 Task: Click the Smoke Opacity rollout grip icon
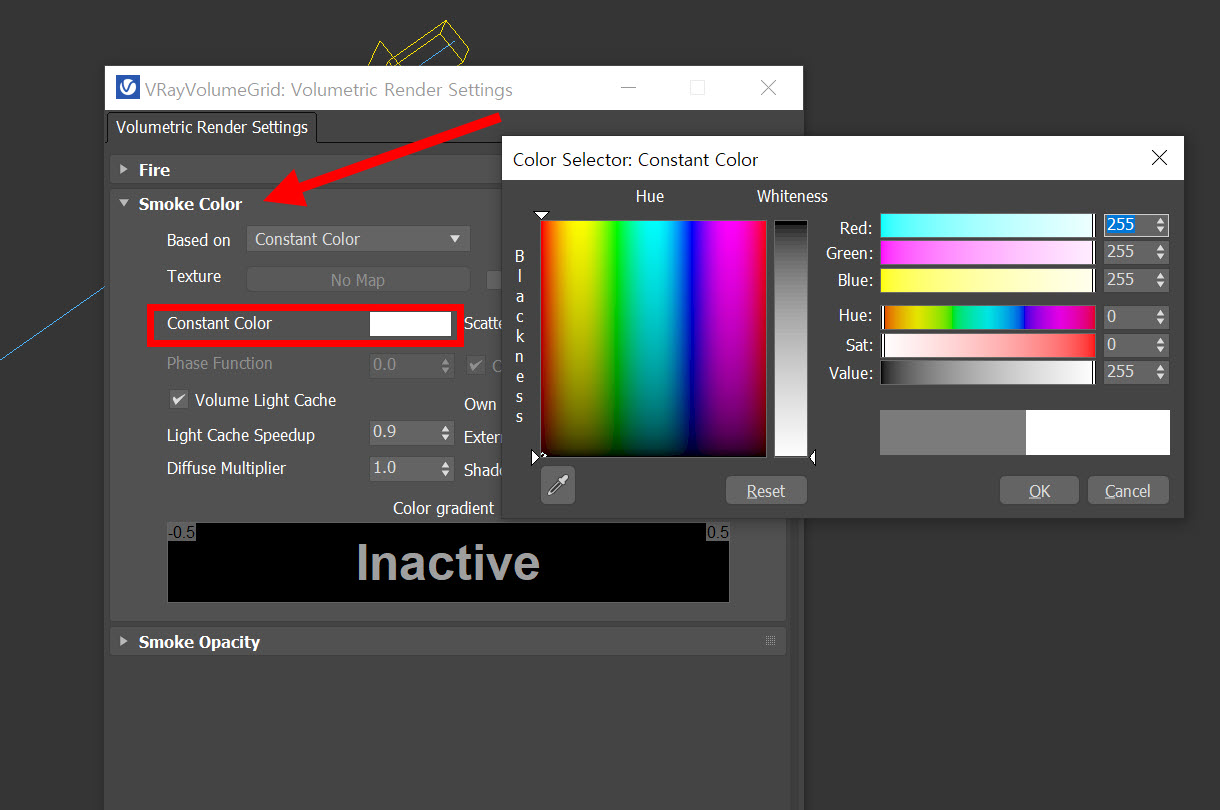(x=770, y=640)
